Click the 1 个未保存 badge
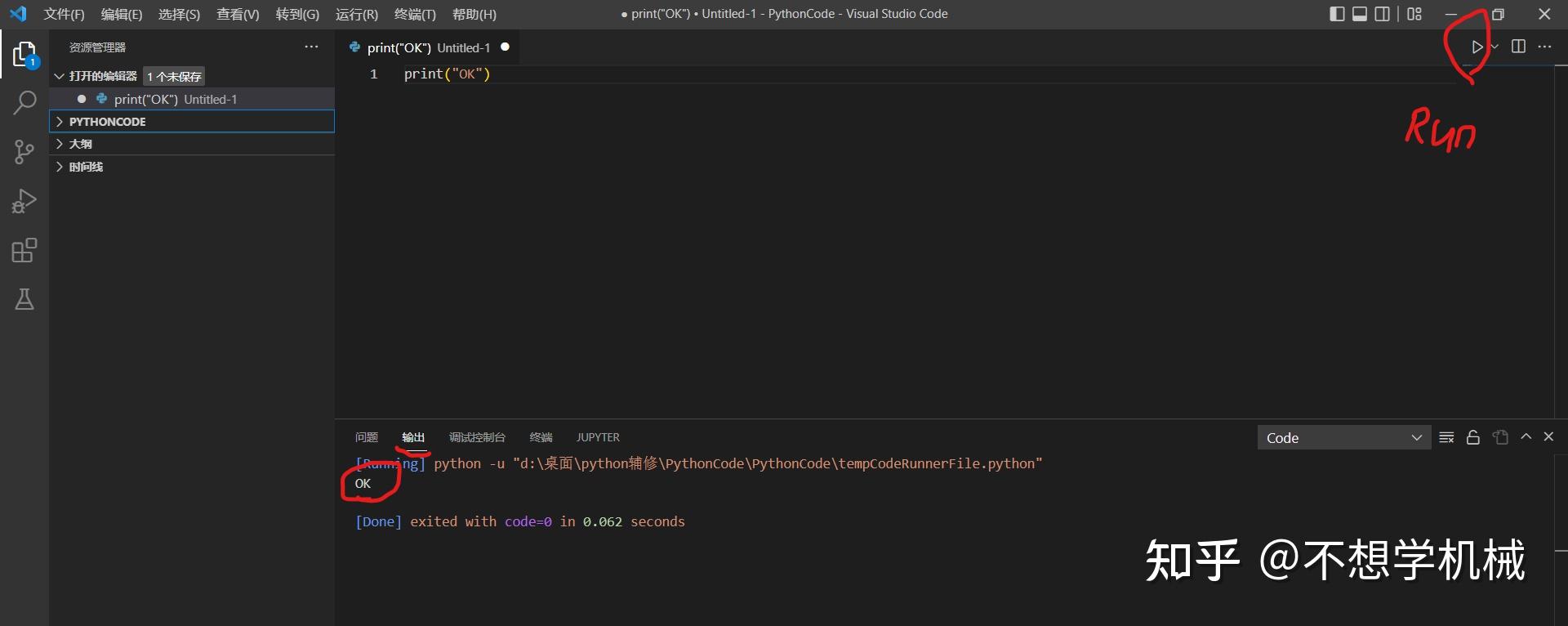This screenshot has width=1568, height=626. (x=174, y=76)
